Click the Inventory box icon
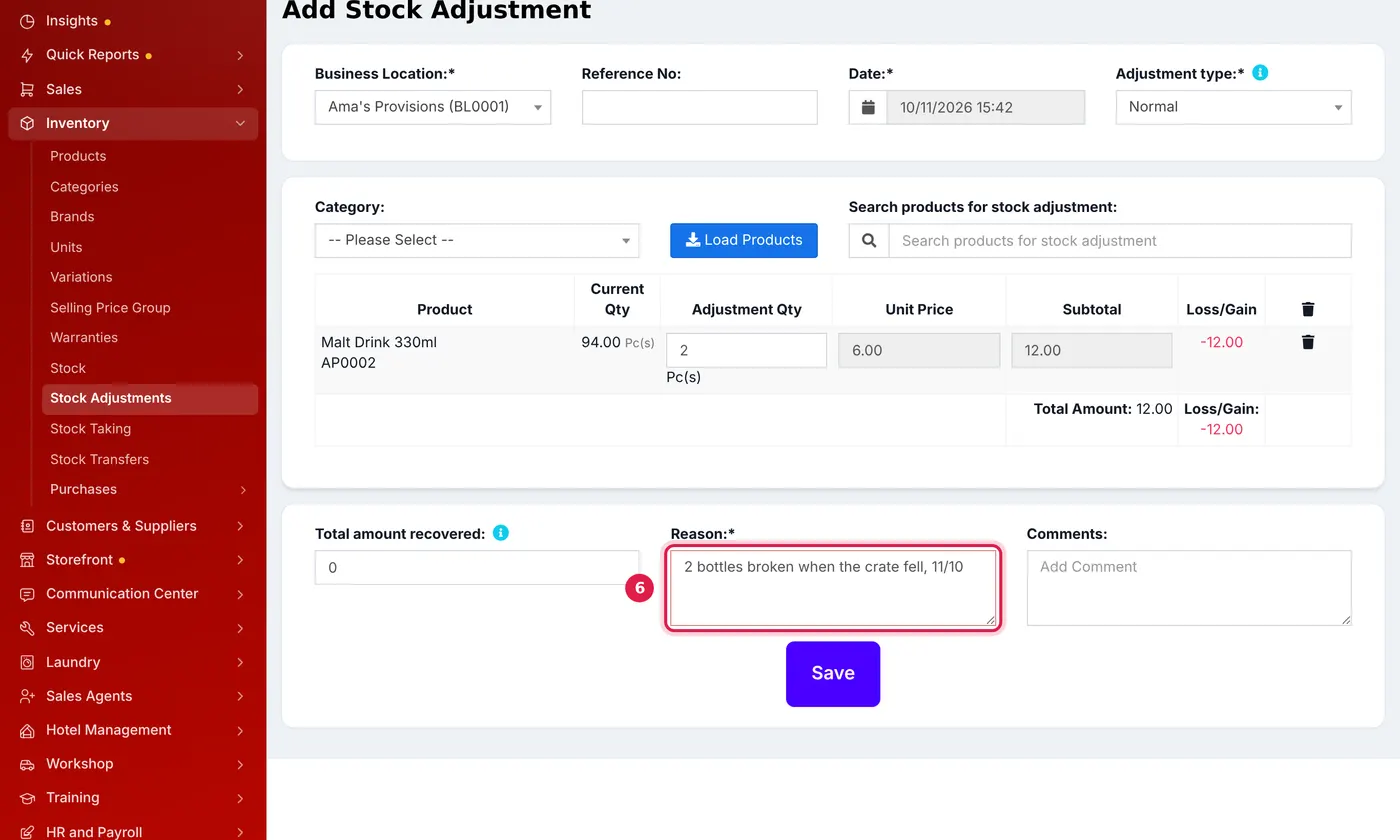1400x840 pixels. (x=27, y=123)
